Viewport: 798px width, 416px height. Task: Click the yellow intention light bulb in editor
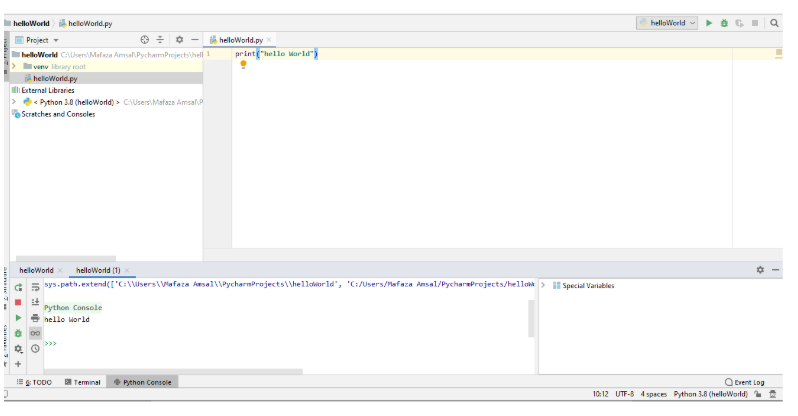click(243, 65)
